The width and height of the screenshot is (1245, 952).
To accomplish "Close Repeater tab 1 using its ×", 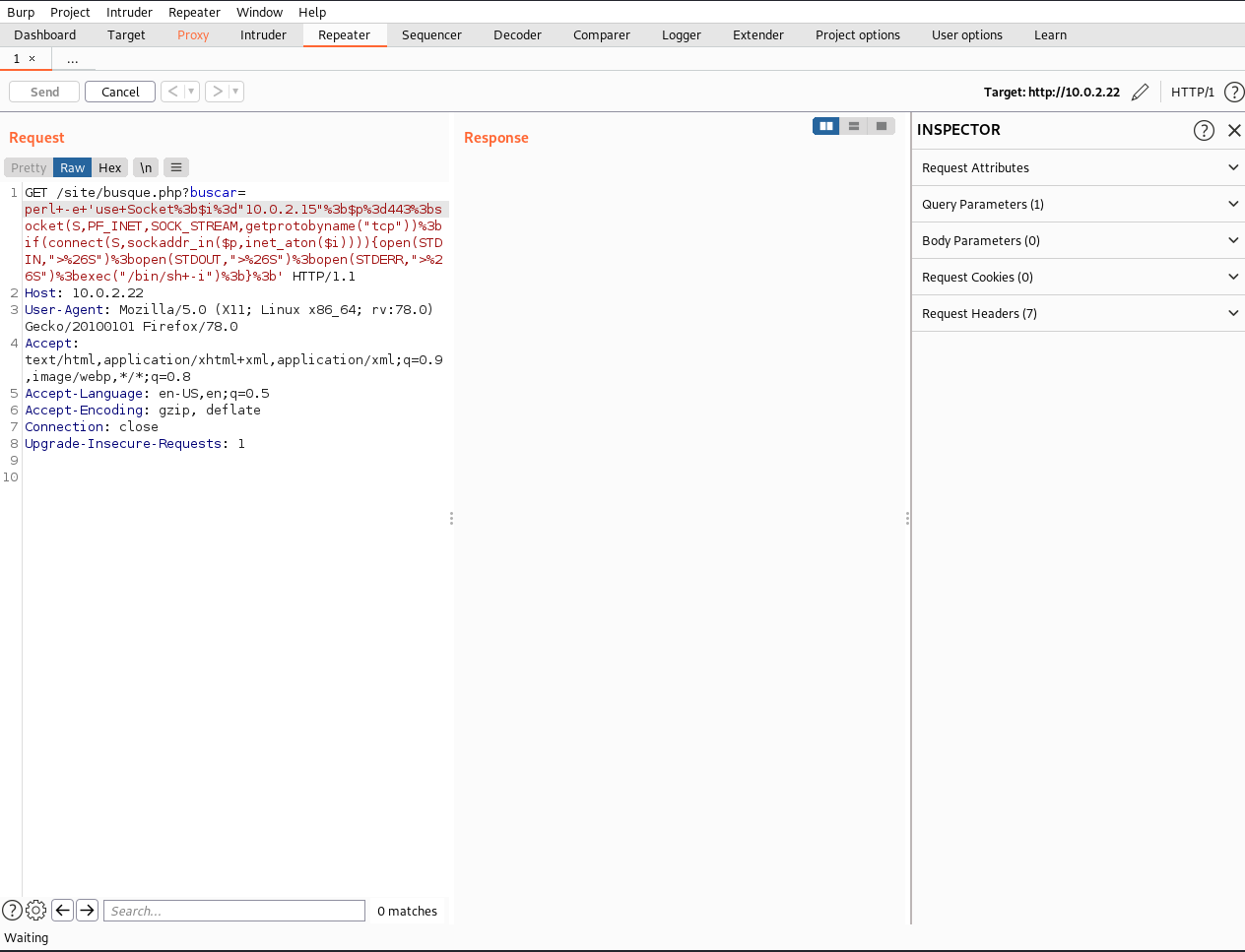I will pos(33,59).
